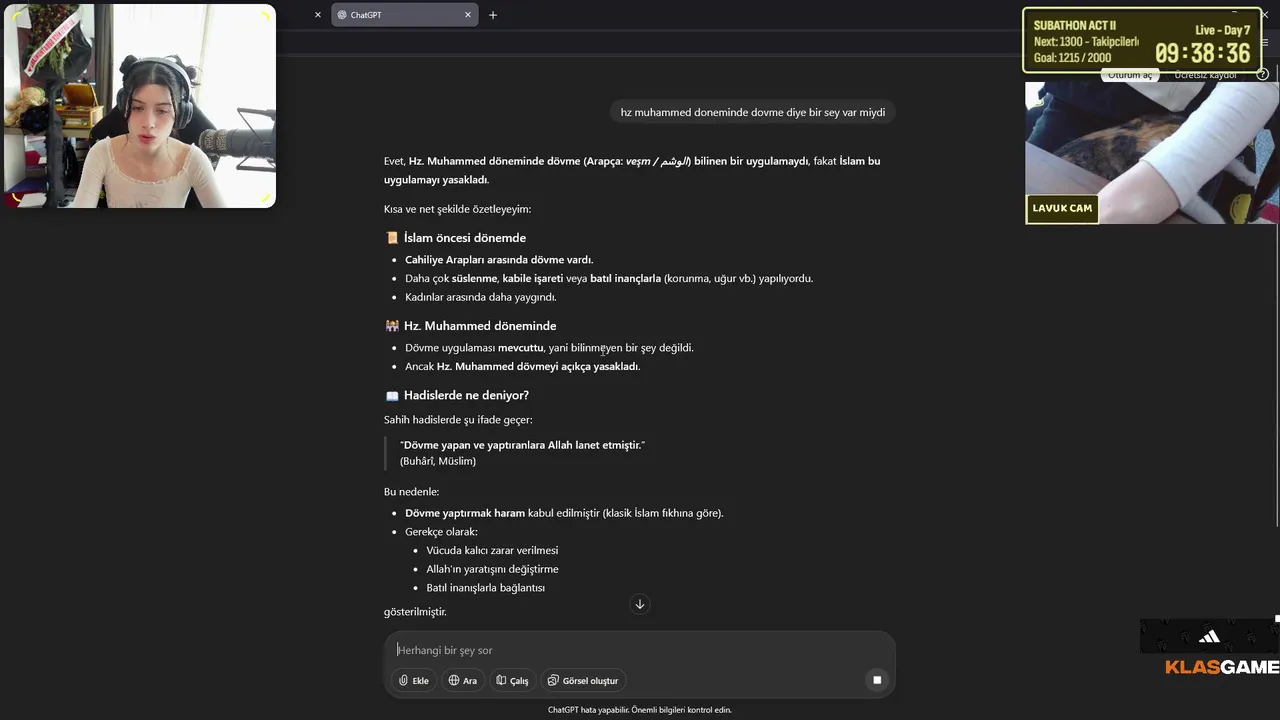
Task: Stop the response generation
Action: point(877,680)
